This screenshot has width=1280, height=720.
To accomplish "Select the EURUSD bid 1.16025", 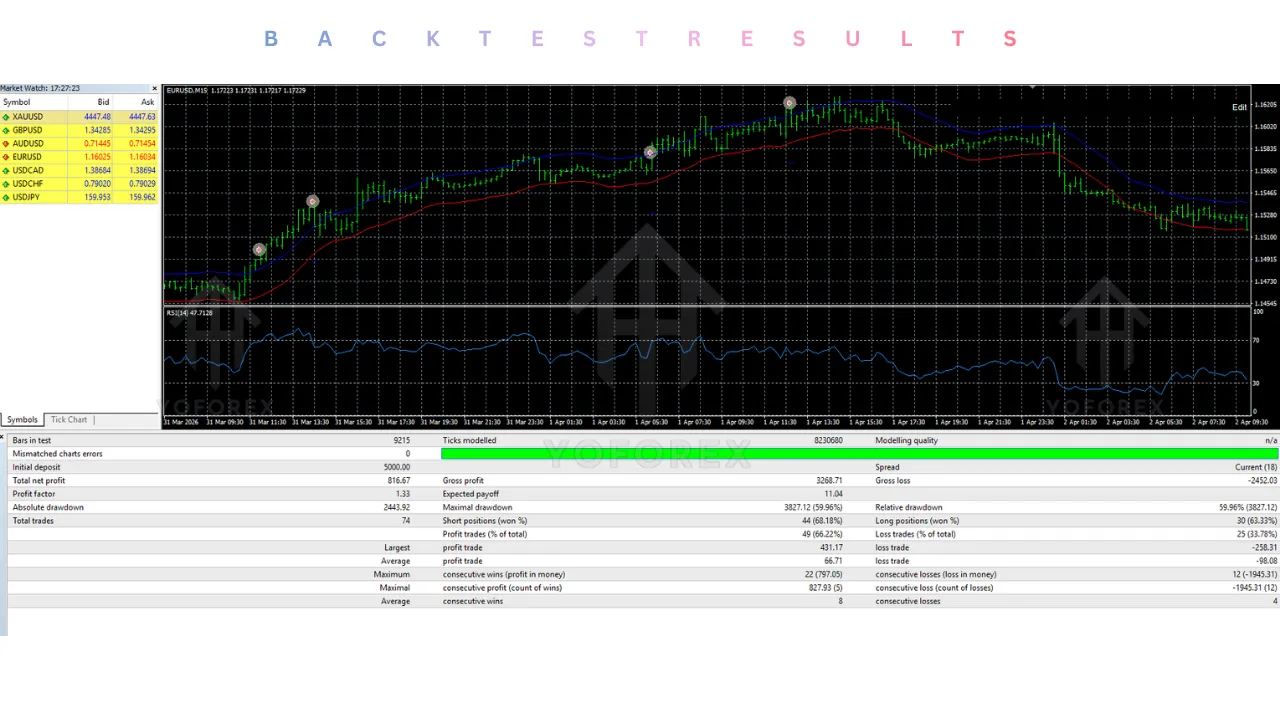I will pos(97,157).
